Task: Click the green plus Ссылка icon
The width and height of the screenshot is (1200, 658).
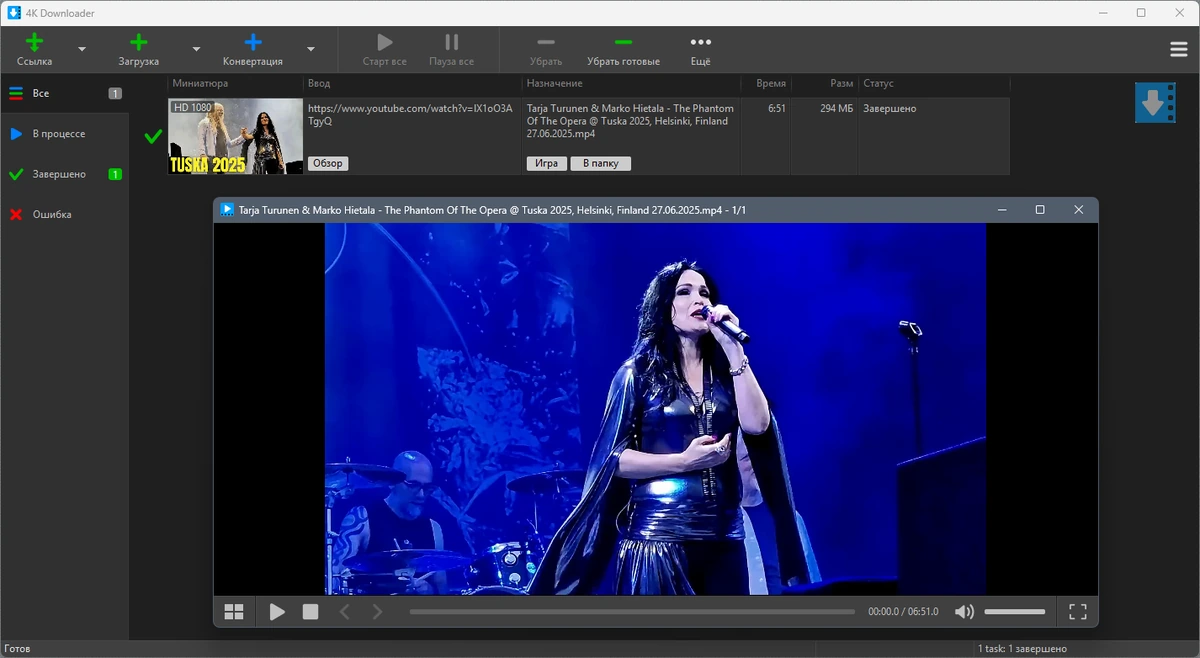Action: pyautogui.click(x=34, y=42)
